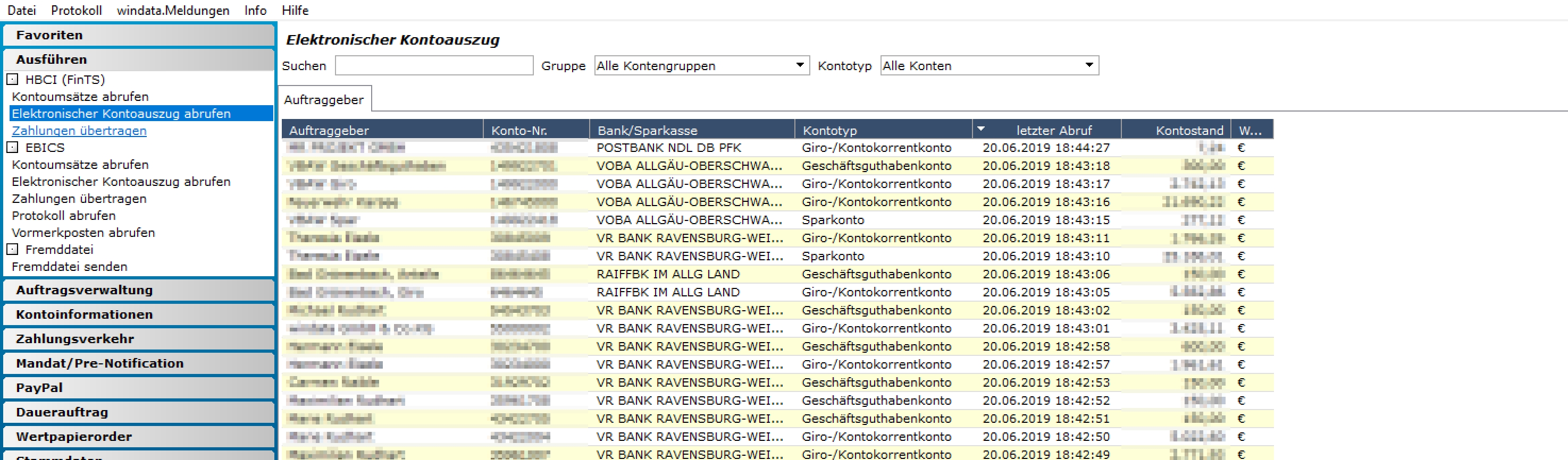This screenshot has height=460, width=1568.
Task: Click the sort arrow in letzter Abruf header
Action: pyautogui.click(x=980, y=129)
